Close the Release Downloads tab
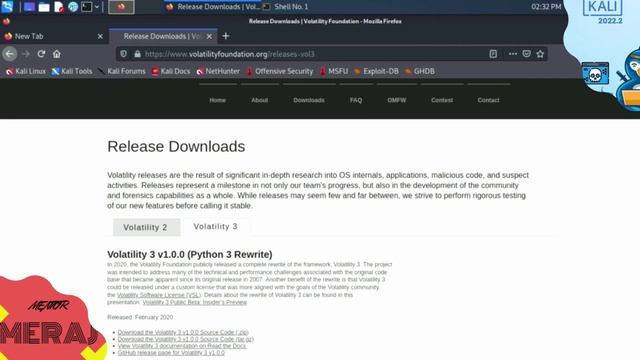This screenshot has height=360, width=640. click(x=209, y=36)
